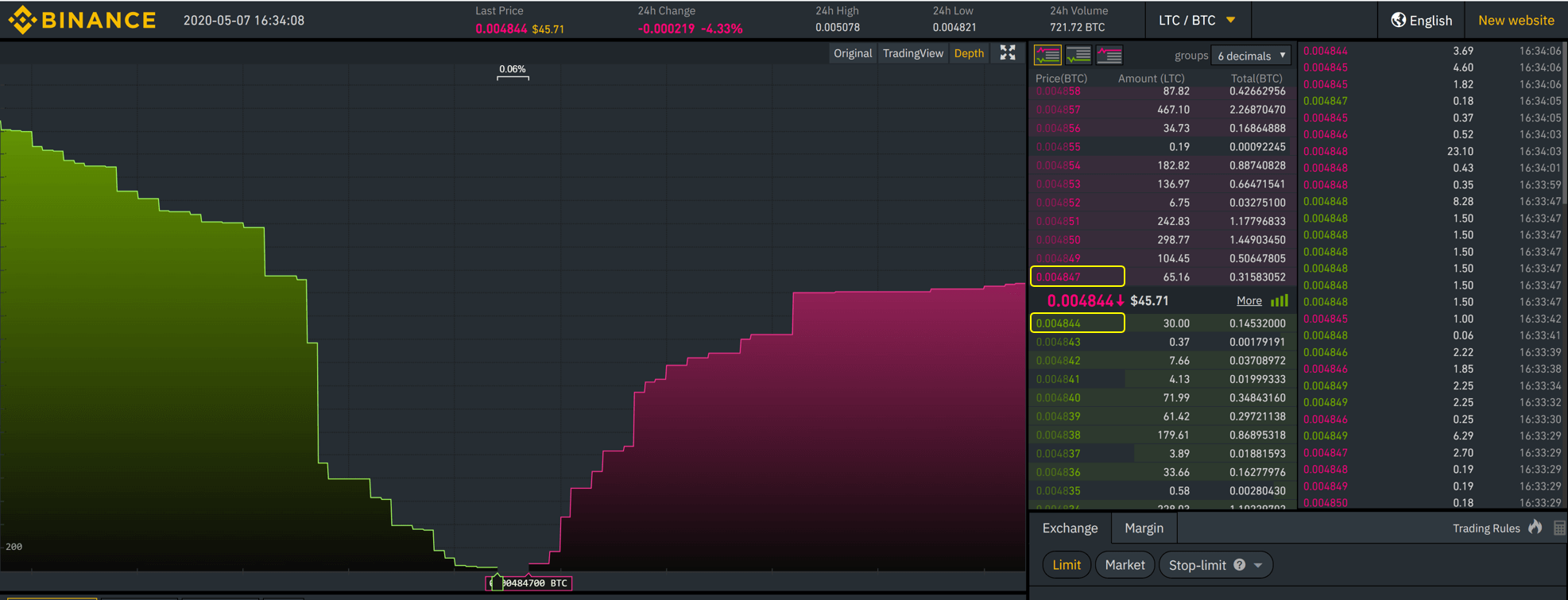
Task: Open the New website link
Action: pyautogui.click(x=1516, y=21)
